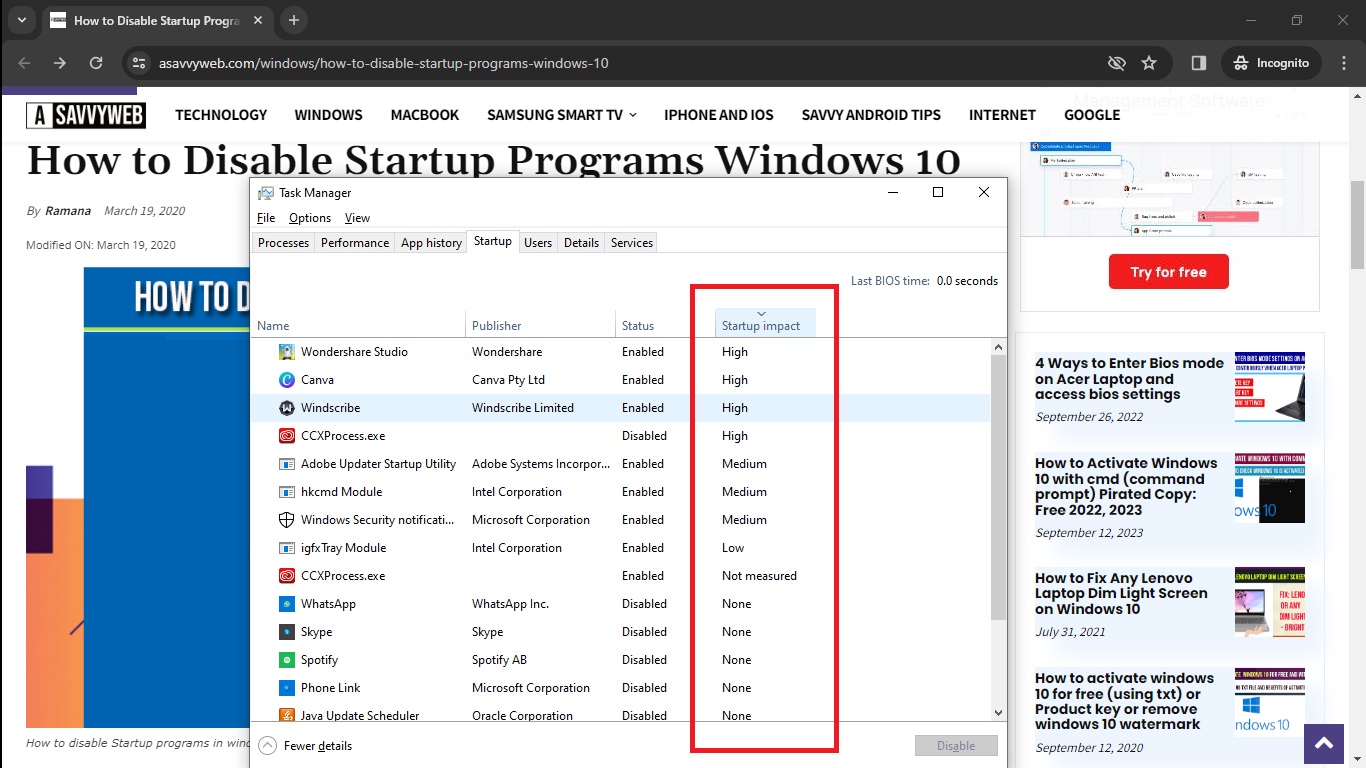Click the address bar URL field
Viewport: 1366px width, 768px height.
coord(600,63)
